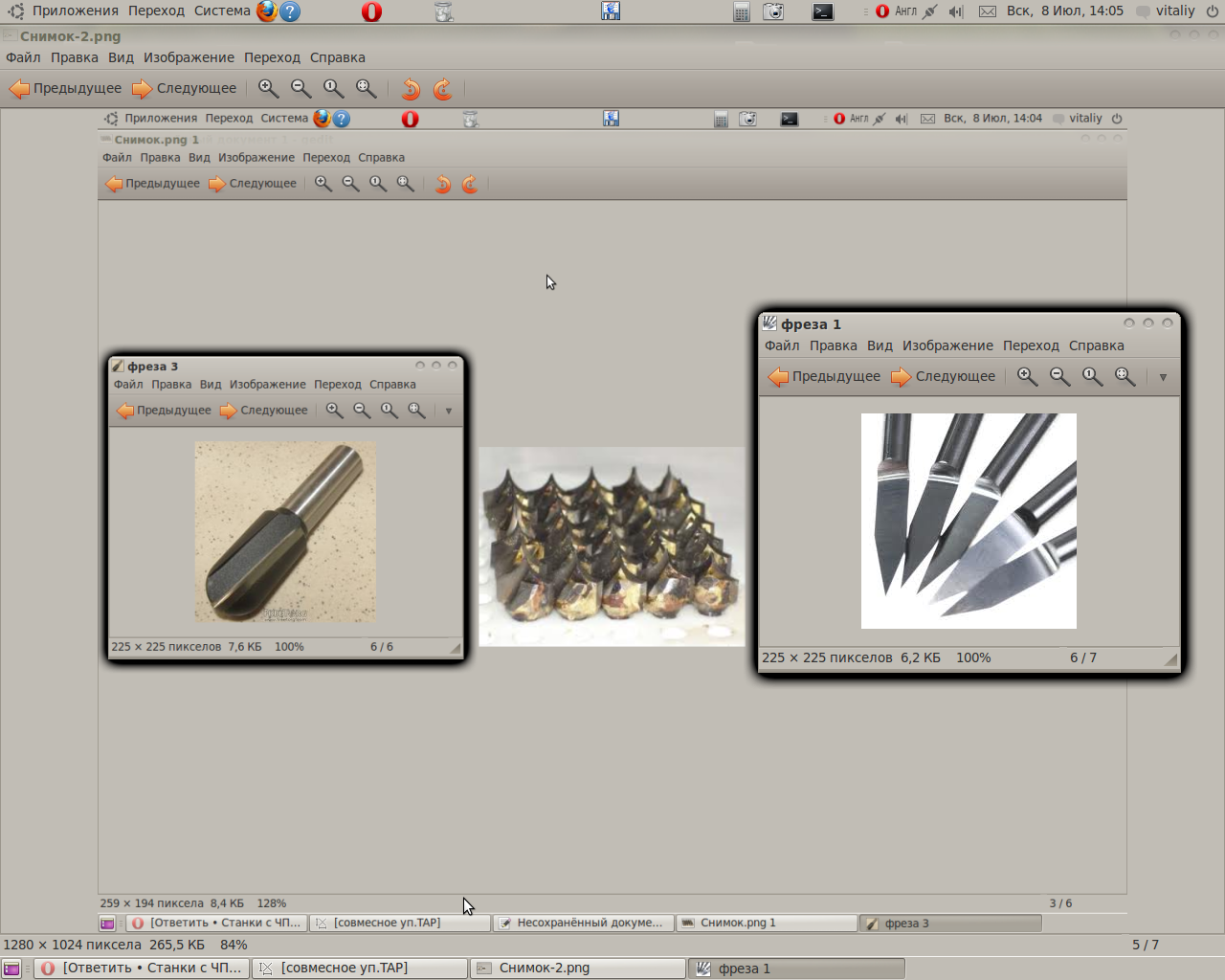
Task: Open the Справка menu of Снимок-2.png window
Action: (x=338, y=57)
